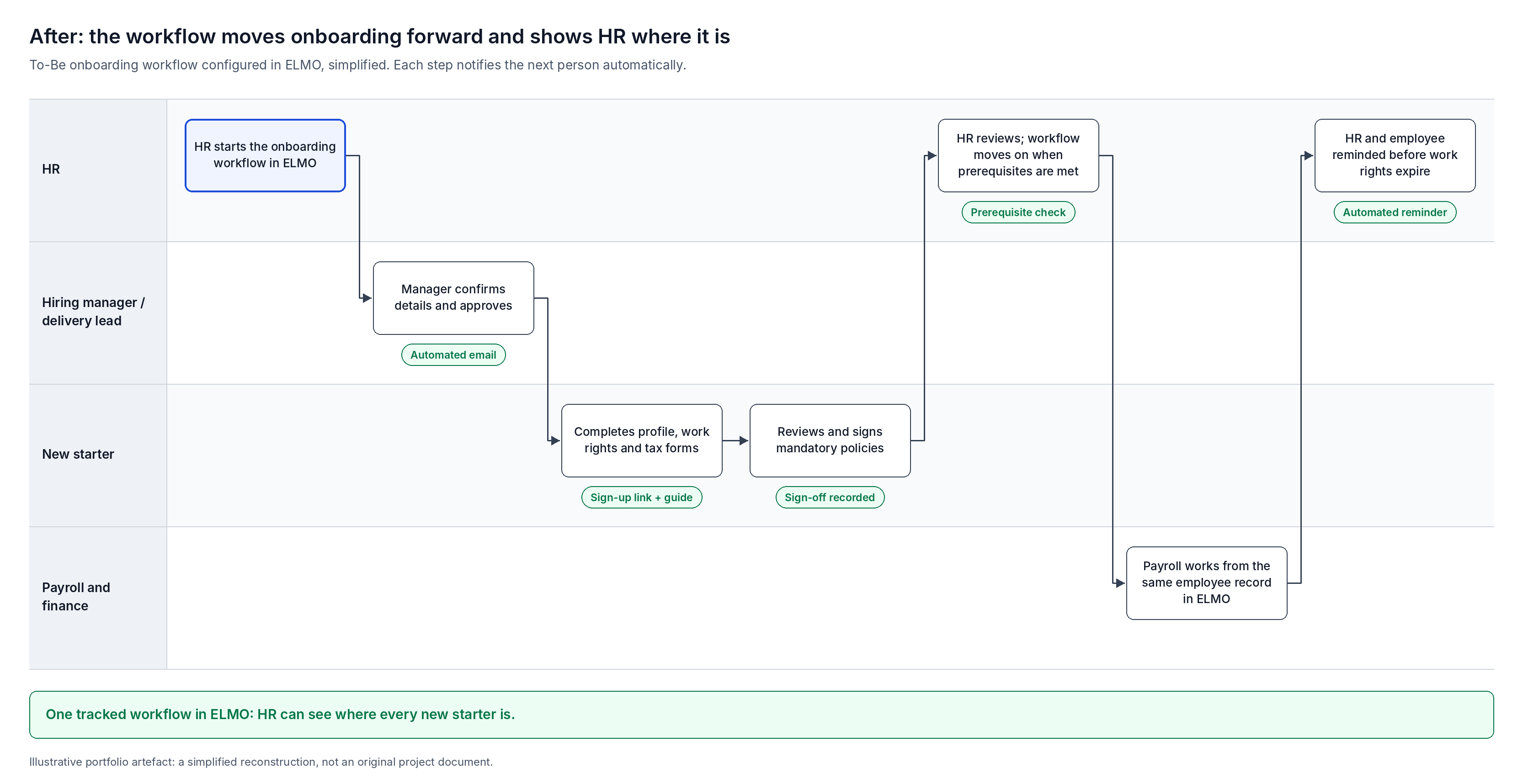Viewport: 1523px width, 784px height.
Task: Click the 'Sign-up link + guide' tag
Action: [641, 497]
